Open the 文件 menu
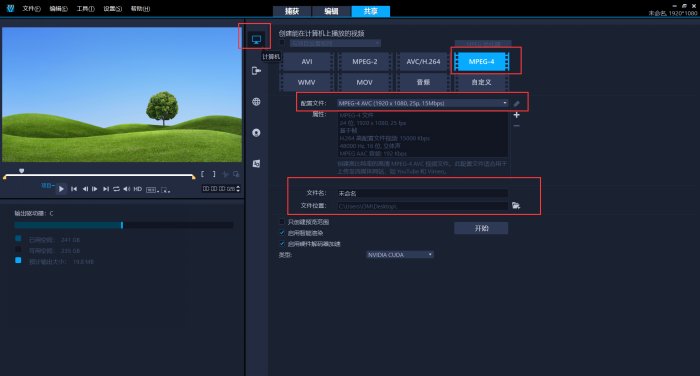This screenshot has height=376, width=700. coord(31,8)
